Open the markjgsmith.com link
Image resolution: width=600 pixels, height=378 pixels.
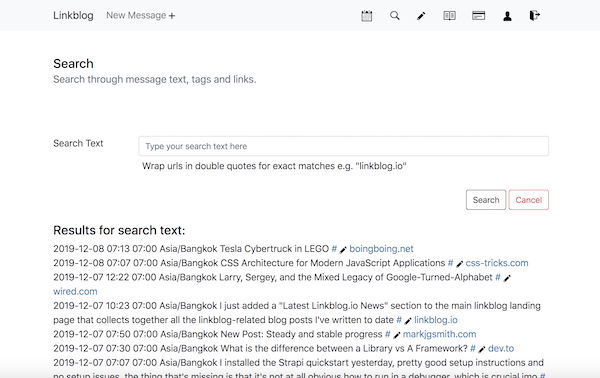click(x=439, y=334)
